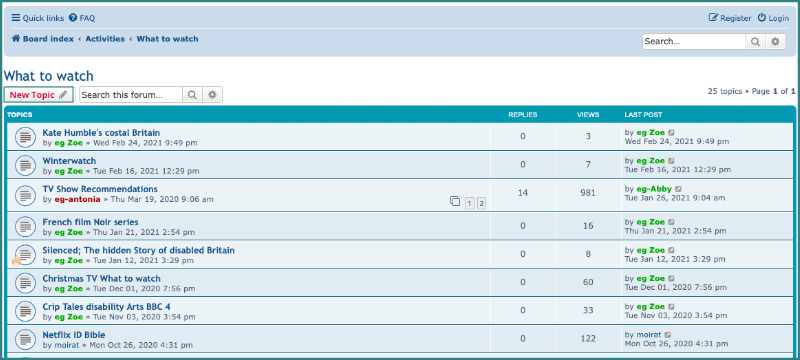This screenshot has width=800, height=360.
Task: Click the What to watch forum title
Action: [x=48, y=76]
